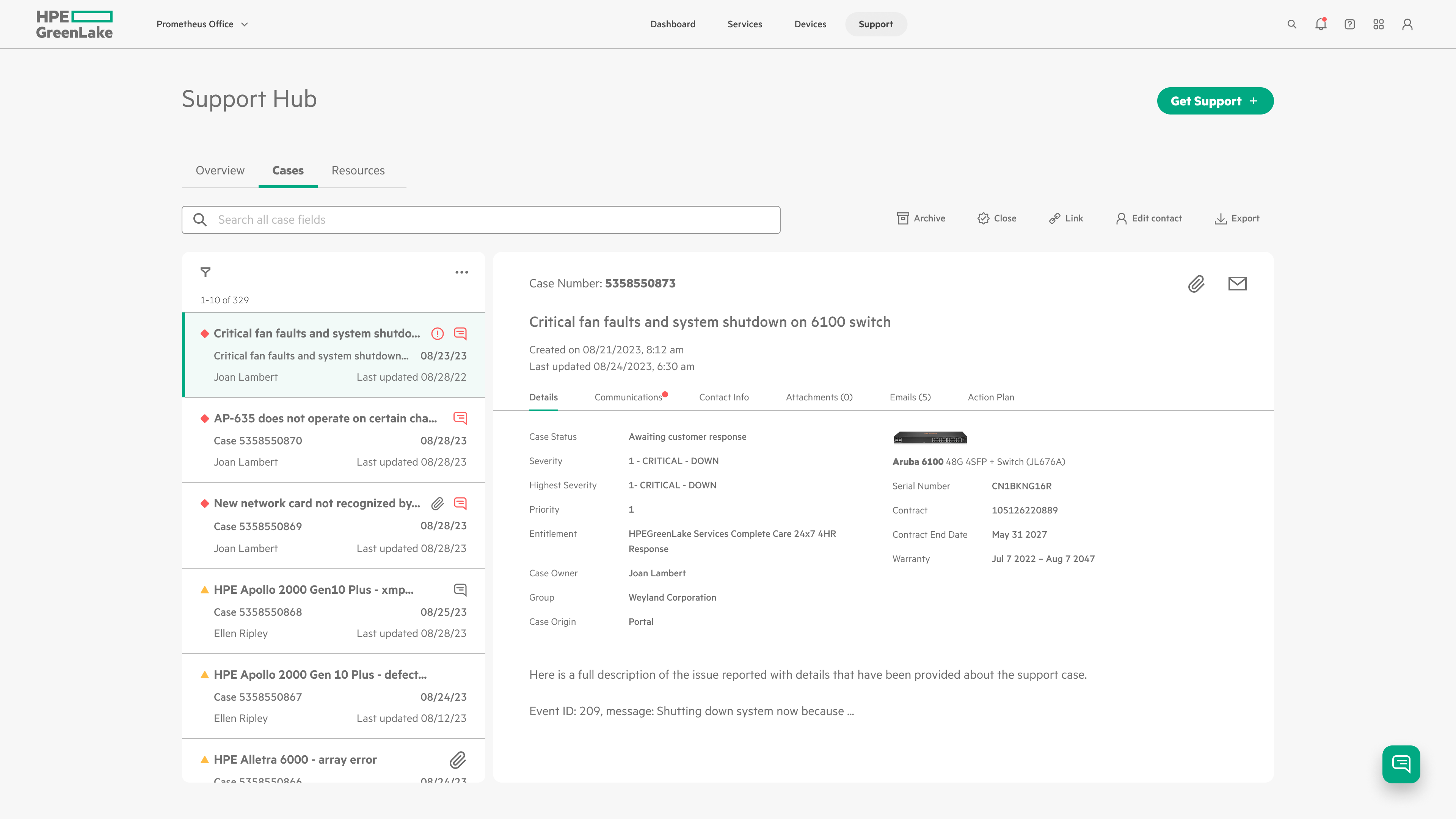
Task: Copy the case with the Link icon
Action: click(x=1065, y=218)
